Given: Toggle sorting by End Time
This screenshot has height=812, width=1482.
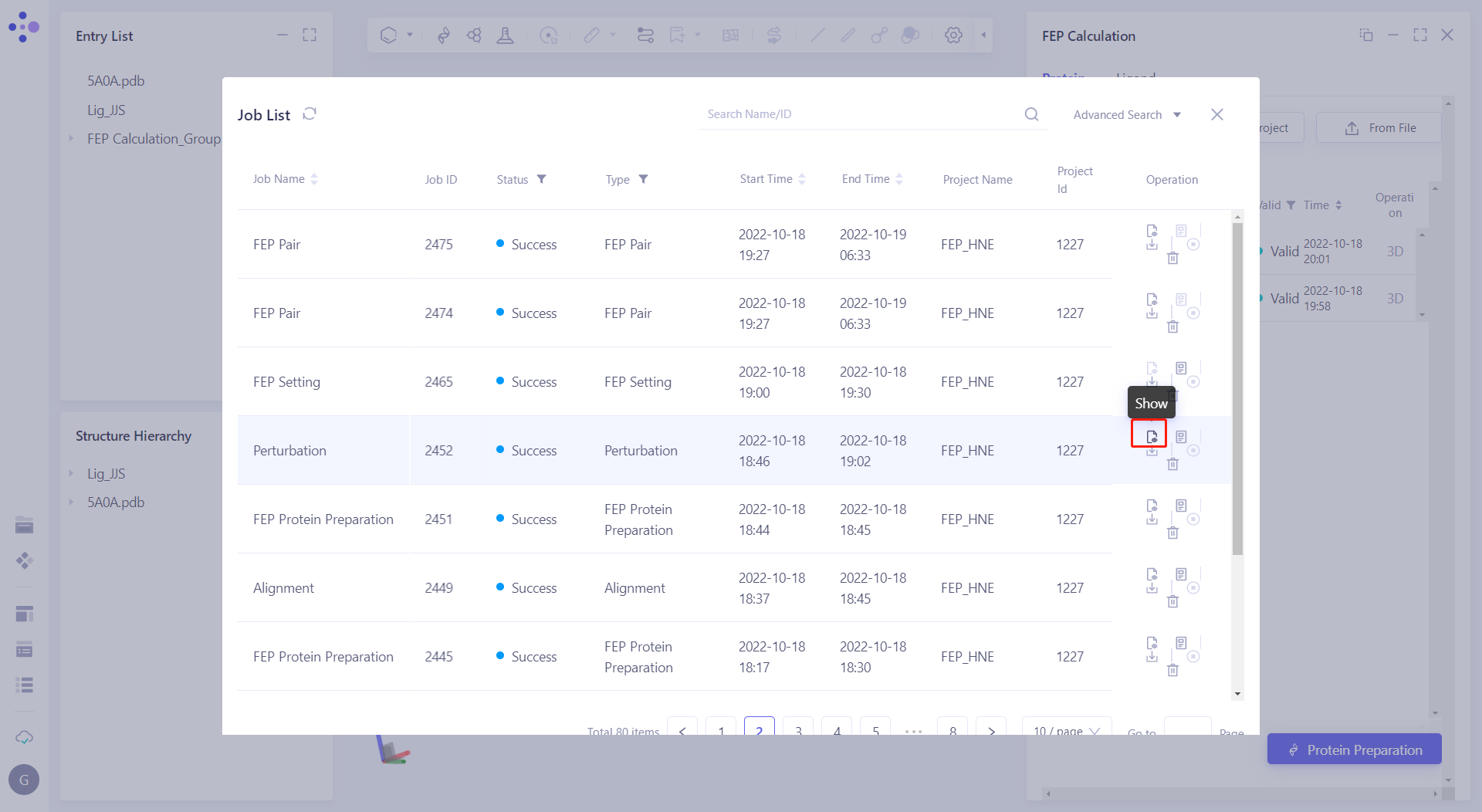Looking at the screenshot, I should pos(899,179).
